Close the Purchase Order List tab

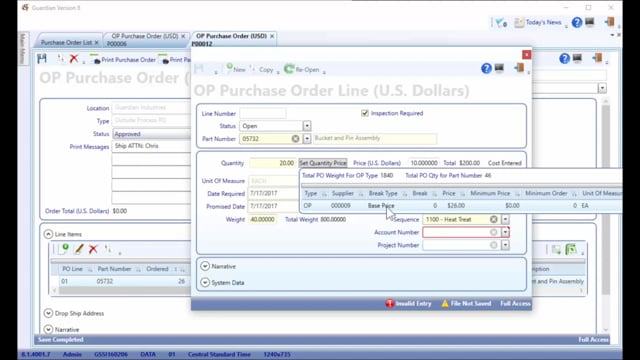tap(97, 42)
